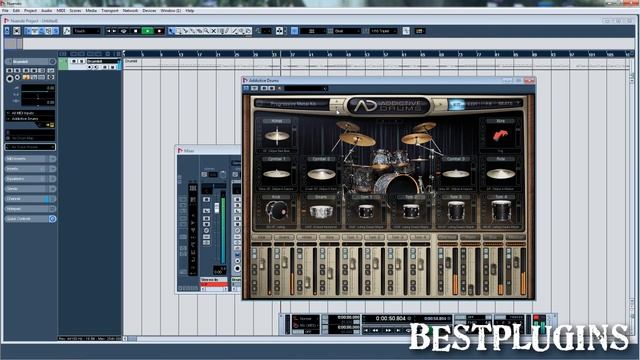Click the Addictive Drums logo
This screenshot has width=640, height=360.
pyautogui.click(x=388, y=106)
